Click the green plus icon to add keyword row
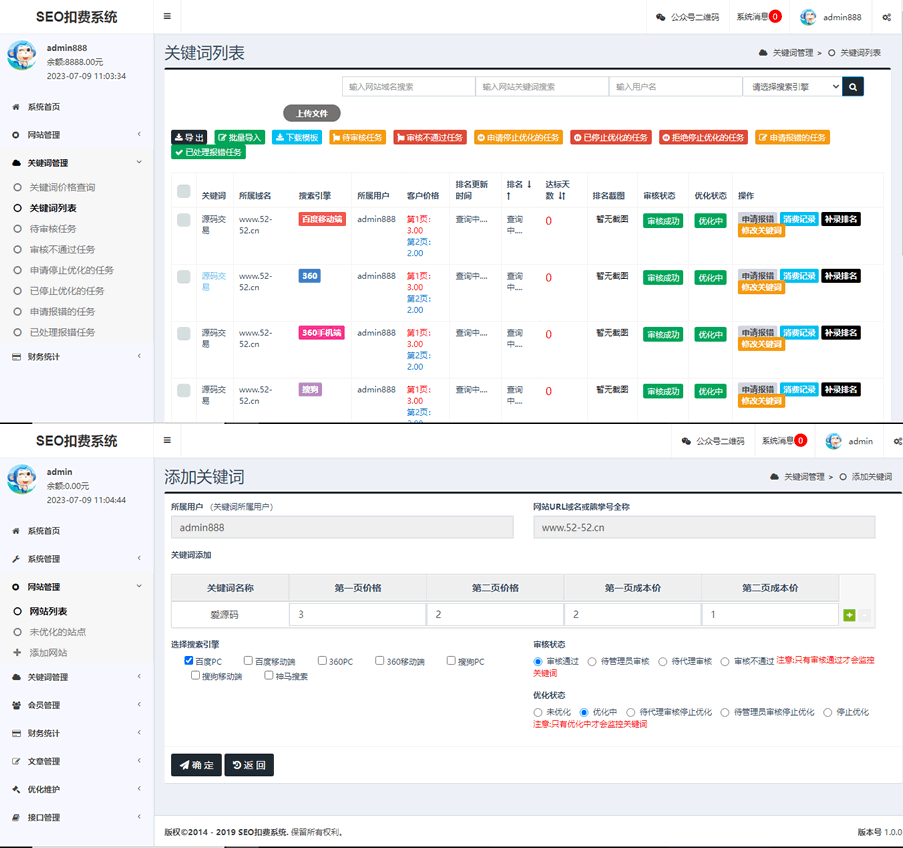 pyautogui.click(x=849, y=615)
